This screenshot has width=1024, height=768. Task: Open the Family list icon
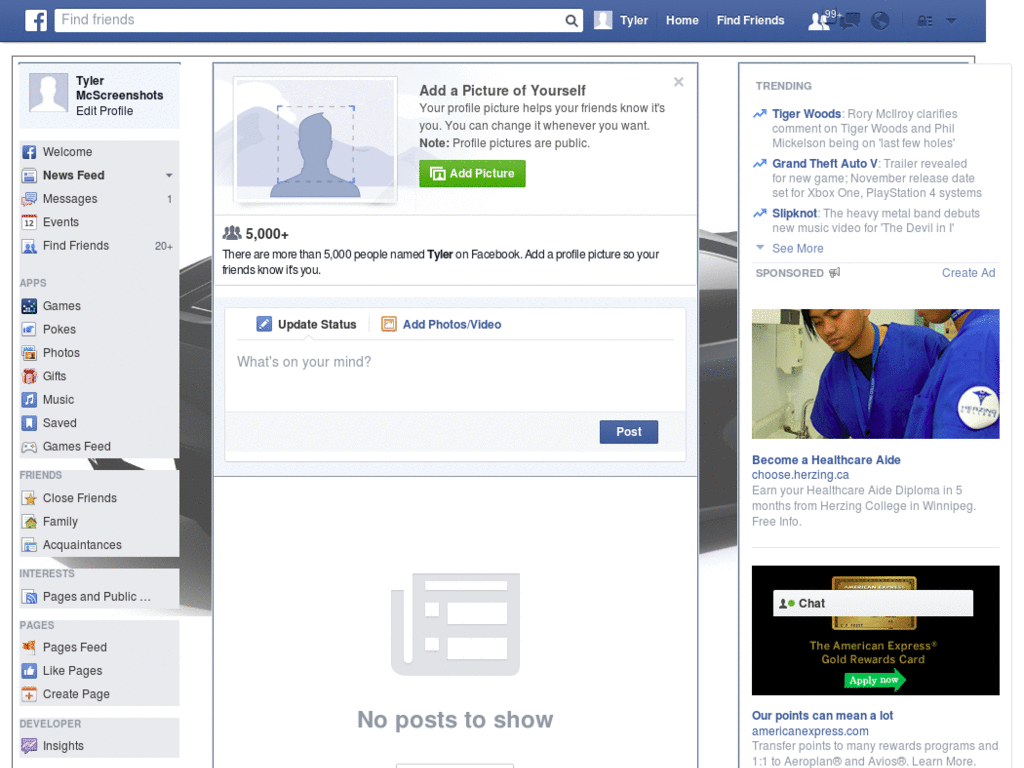pyautogui.click(x=29, y=522)
